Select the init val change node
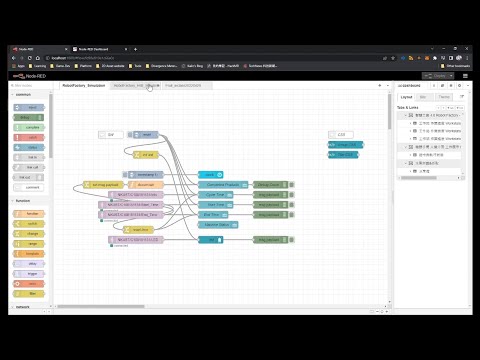 coord(146,155)
